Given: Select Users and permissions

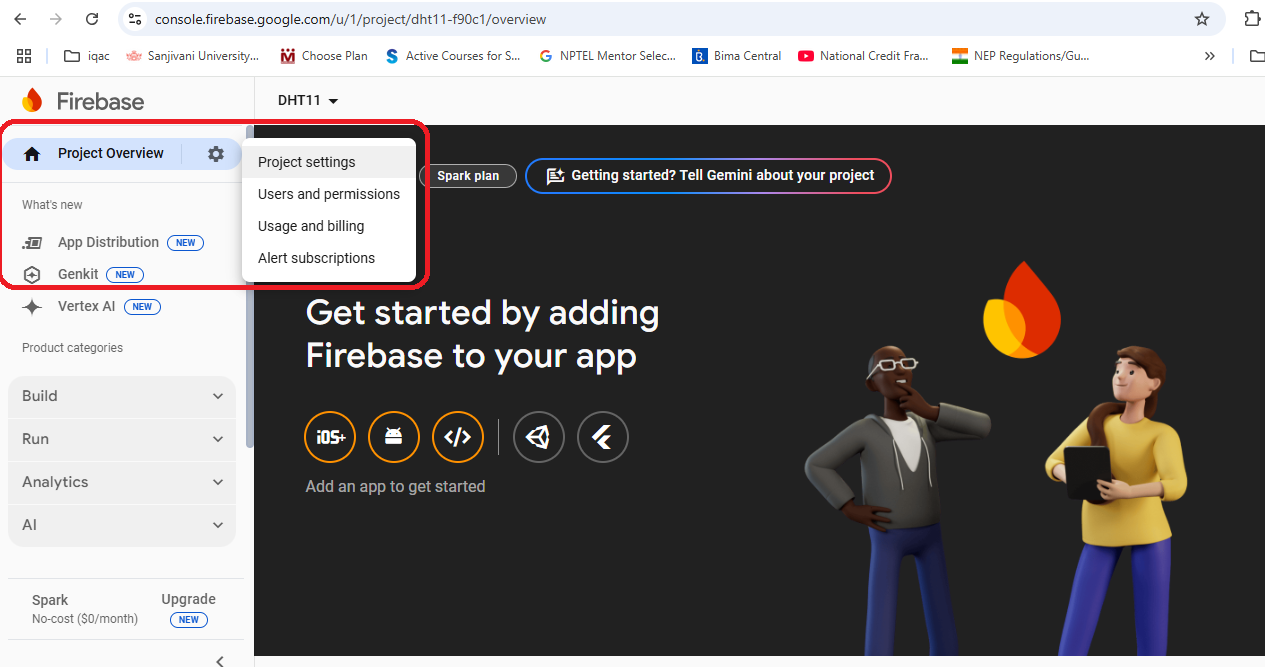Looking at the screenshot, I should click(x=329, y=194).
